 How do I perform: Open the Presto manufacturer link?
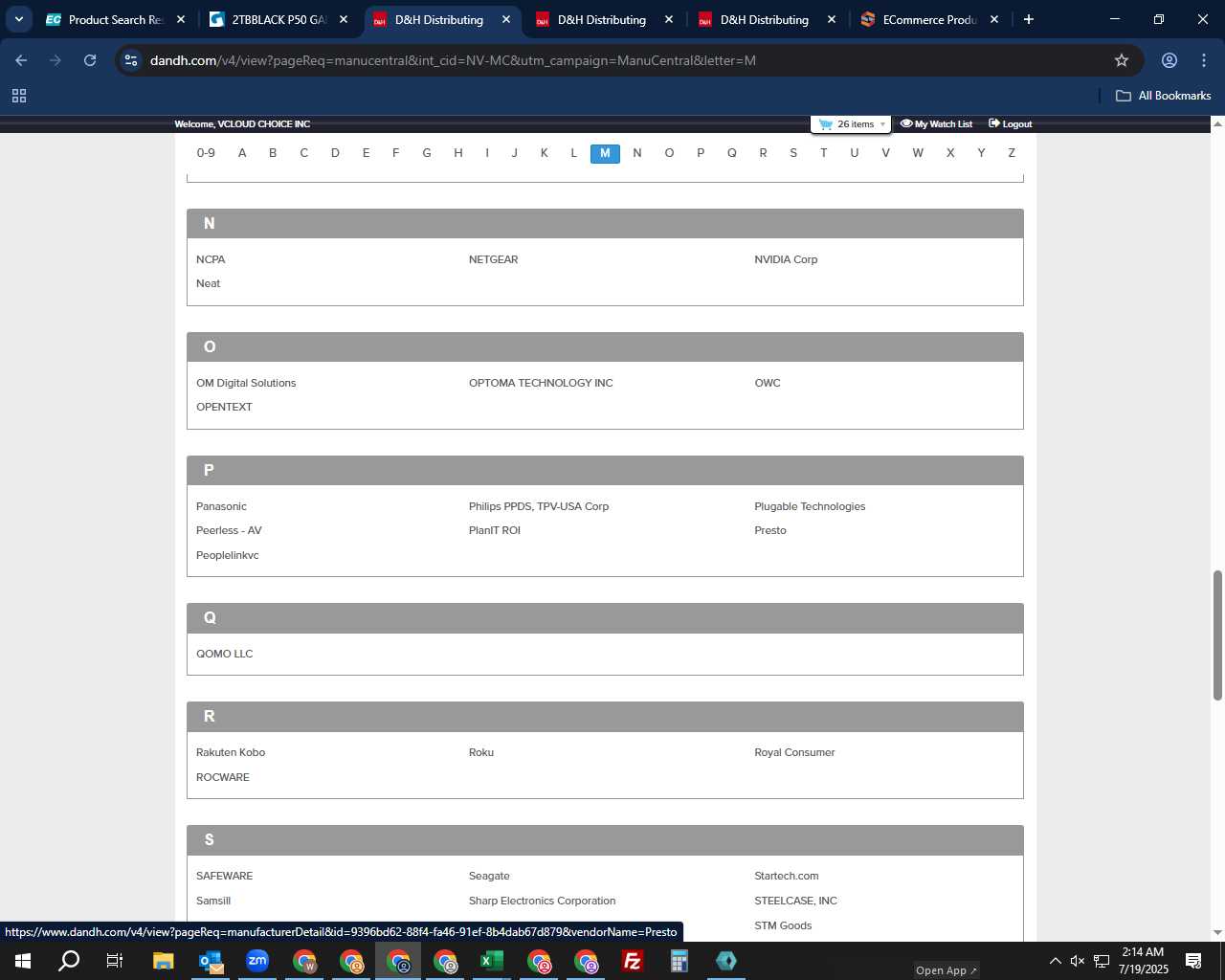pos(770,530)
